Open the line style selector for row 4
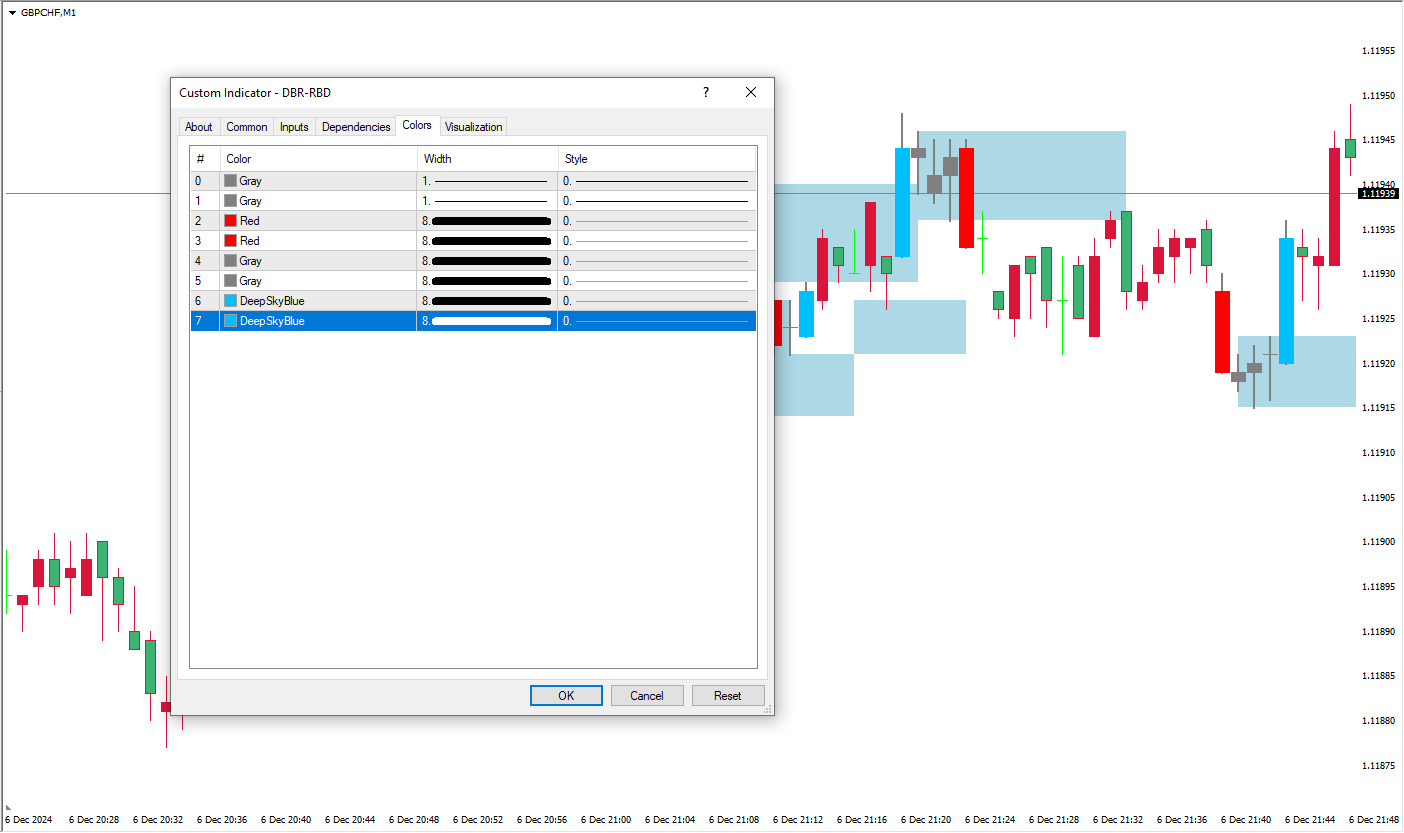1404x833 pixels. point(656,261)
